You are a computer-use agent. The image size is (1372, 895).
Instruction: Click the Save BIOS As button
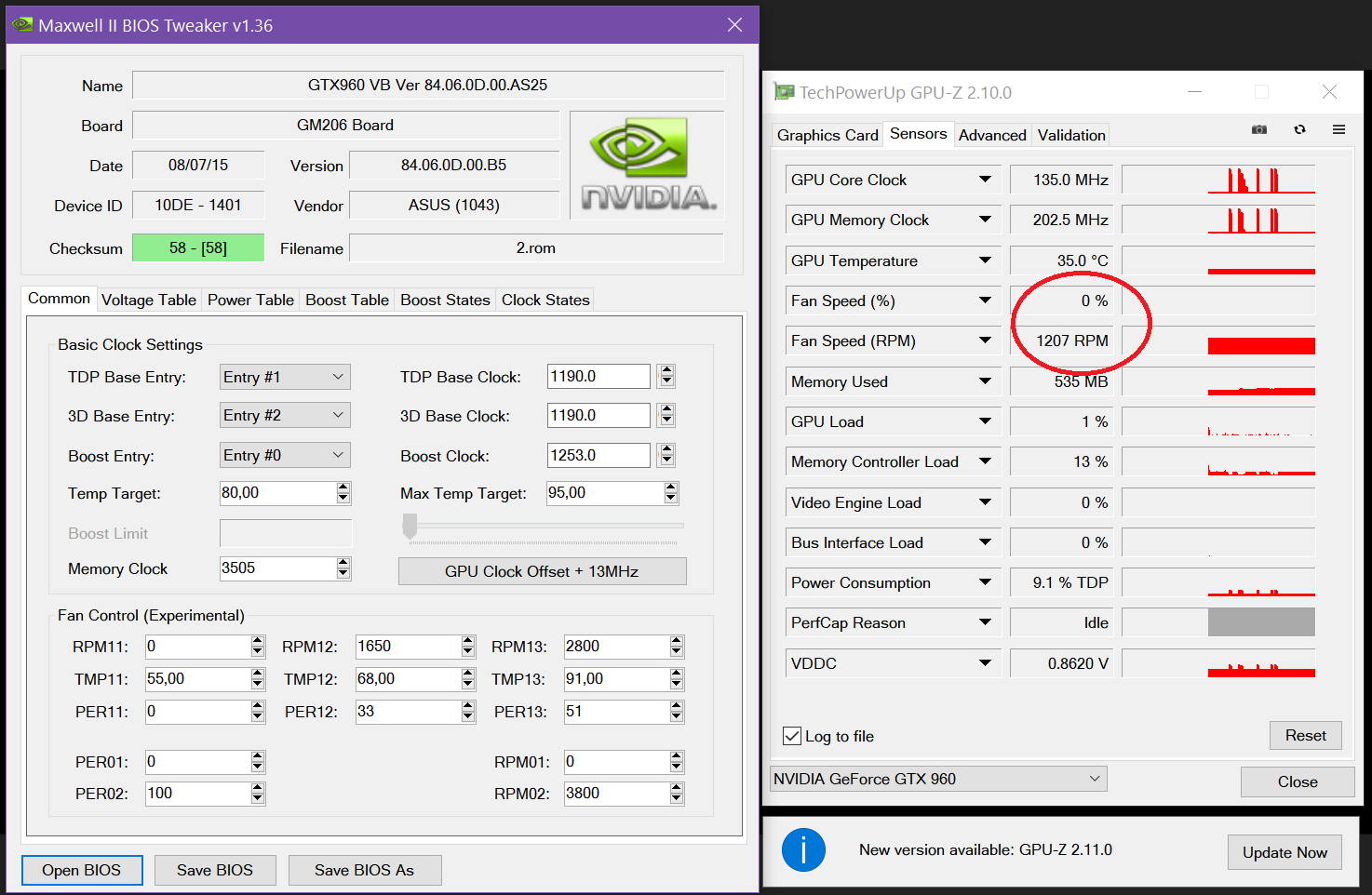365,870
